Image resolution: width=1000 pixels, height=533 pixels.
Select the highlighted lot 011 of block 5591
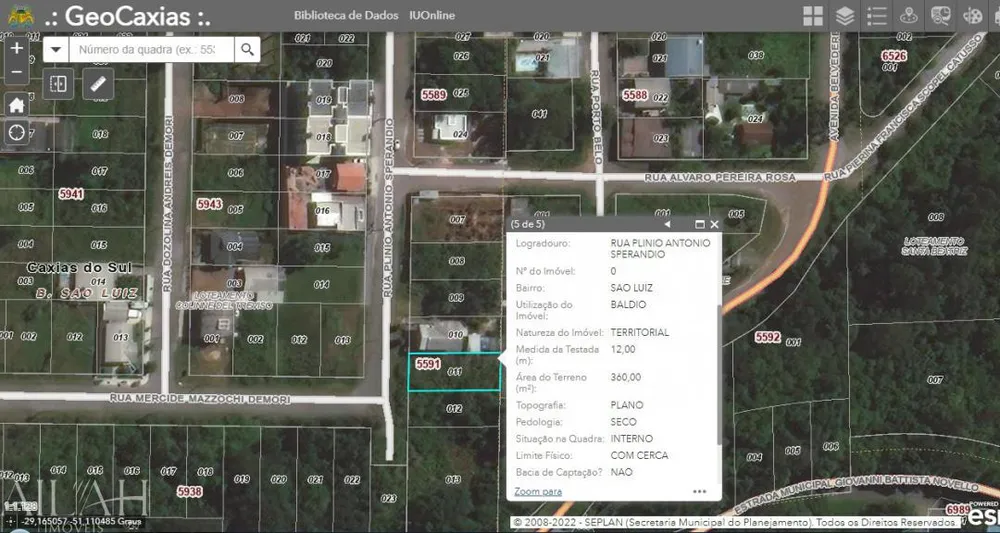(454, 372)
